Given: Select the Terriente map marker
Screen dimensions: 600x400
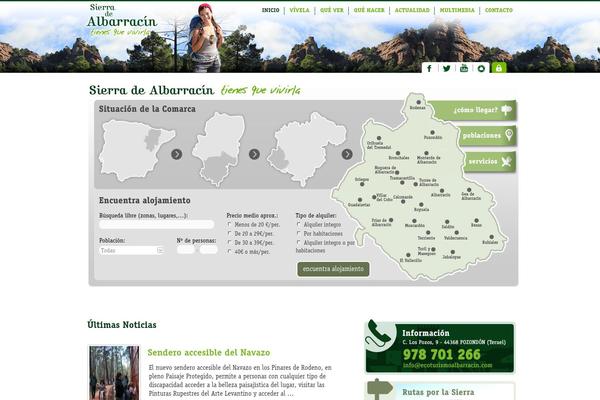Looking at the screenshot, I should point(428,233).
